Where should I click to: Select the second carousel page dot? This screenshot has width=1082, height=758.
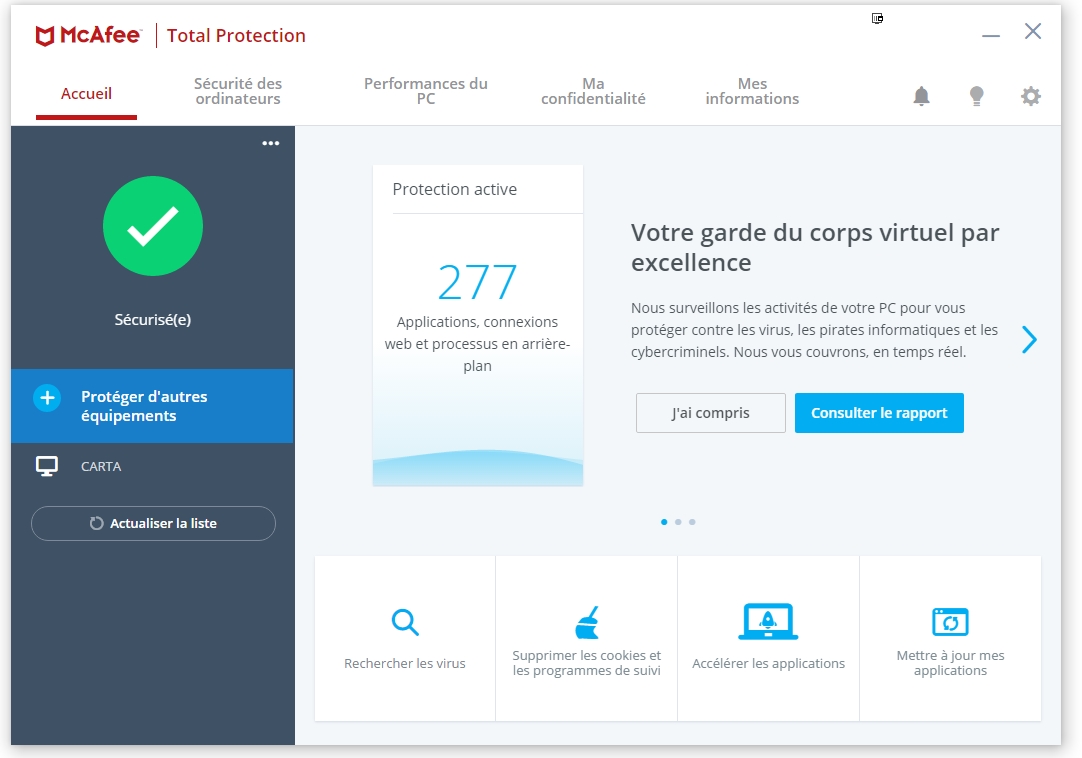tap(678, 522)
